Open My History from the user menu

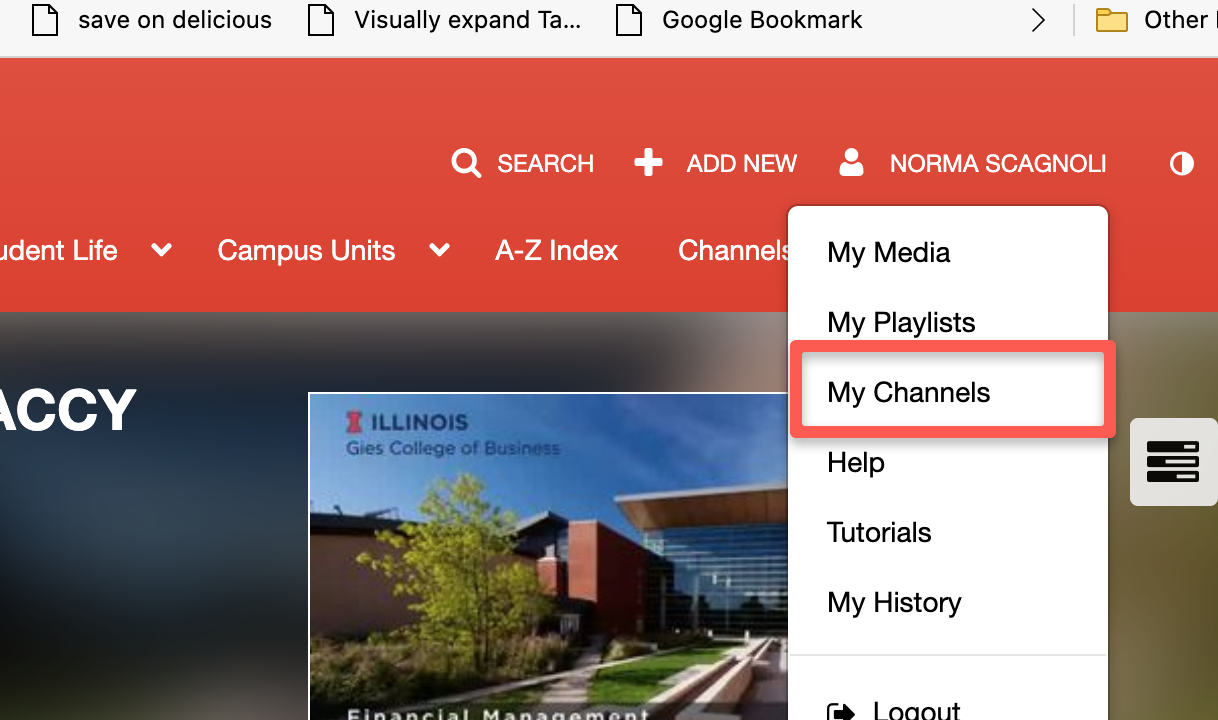coord(894,602)
